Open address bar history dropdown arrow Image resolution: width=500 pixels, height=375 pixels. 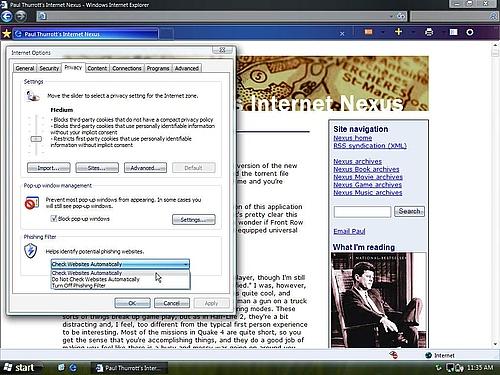391,16
